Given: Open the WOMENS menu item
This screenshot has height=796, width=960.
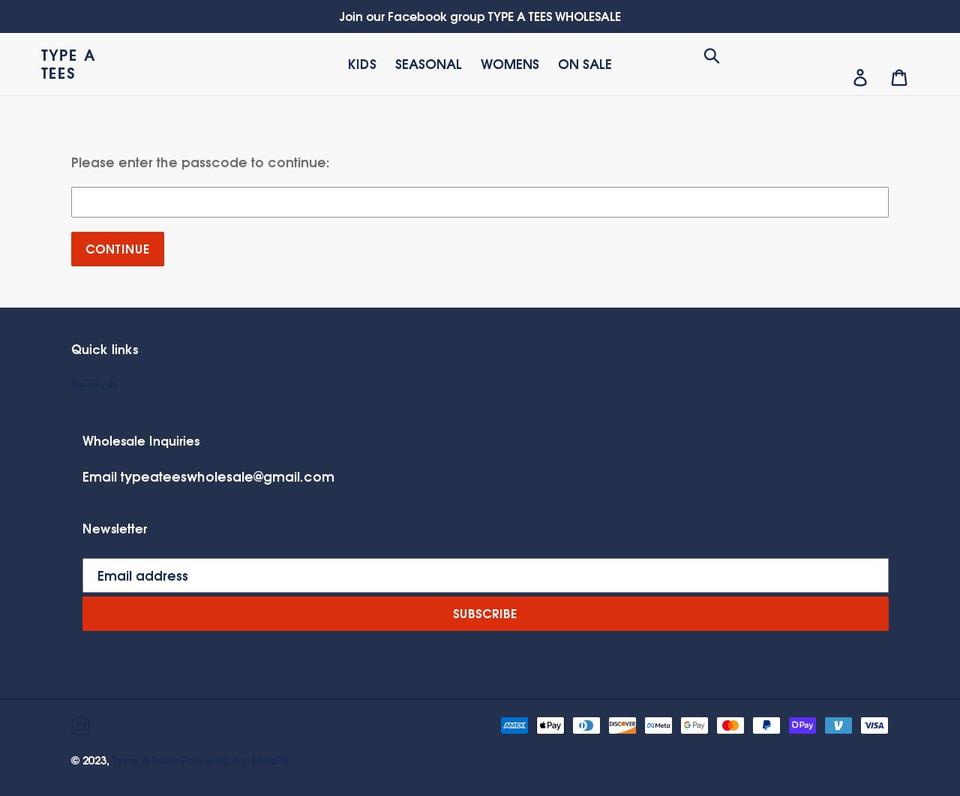Looking at the screenshot, I should tap(509, 64).
